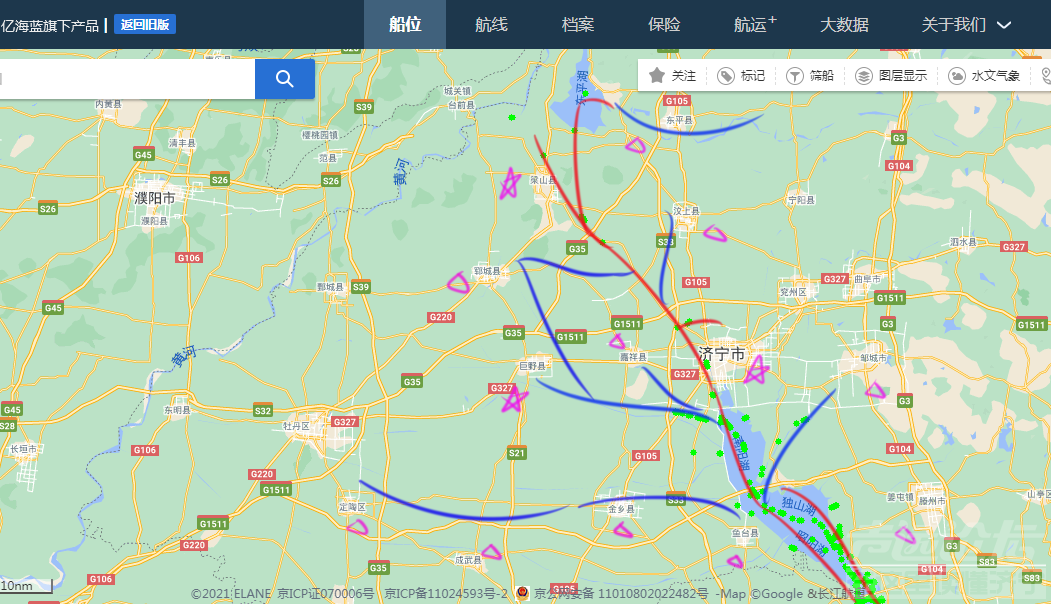Click the pink triangle marker near 郓城县

(x=459, y=282)
